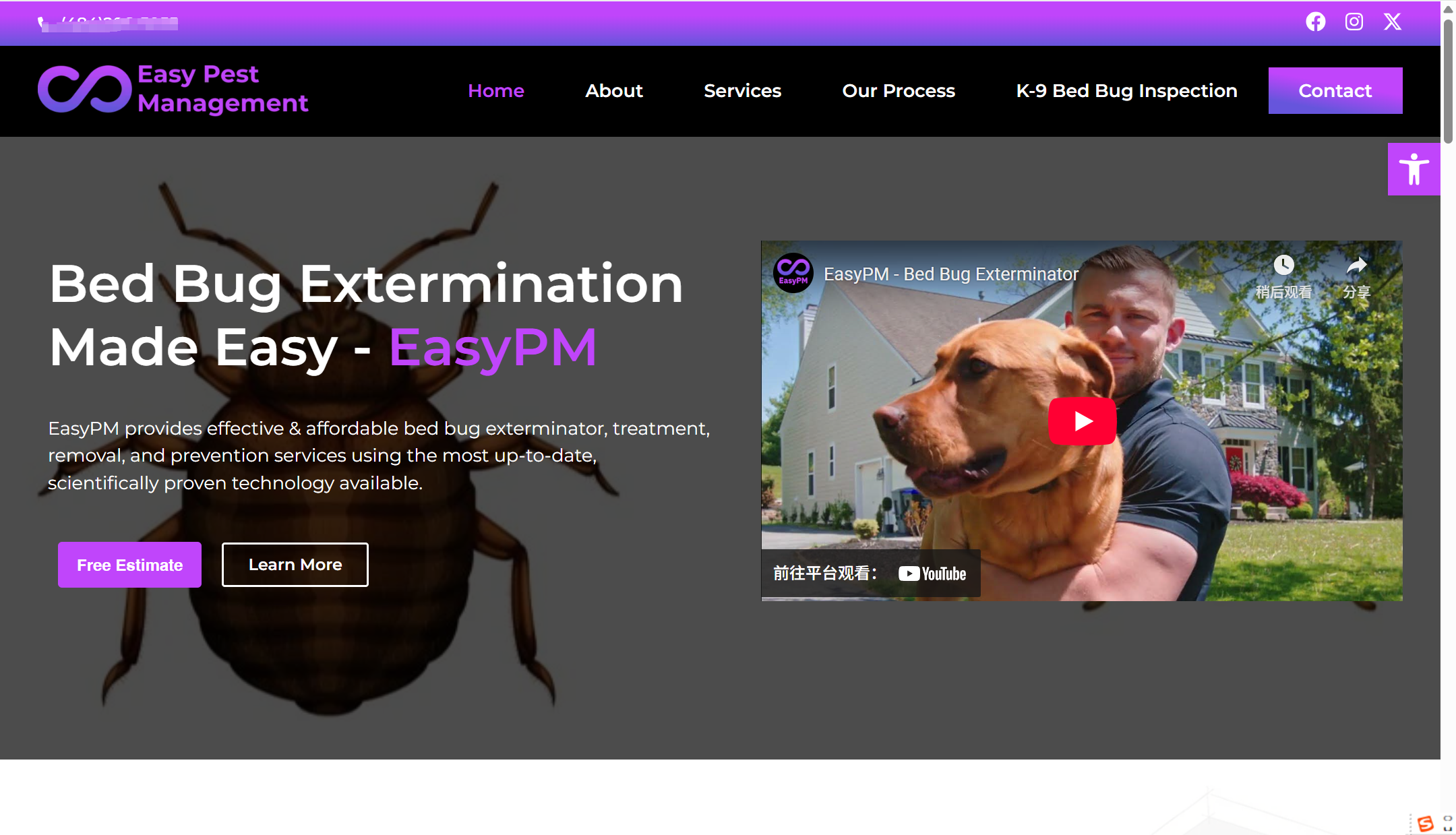Open the Services menu
The height and width of the screenshot is (835, 1456).
pos(742,91)
